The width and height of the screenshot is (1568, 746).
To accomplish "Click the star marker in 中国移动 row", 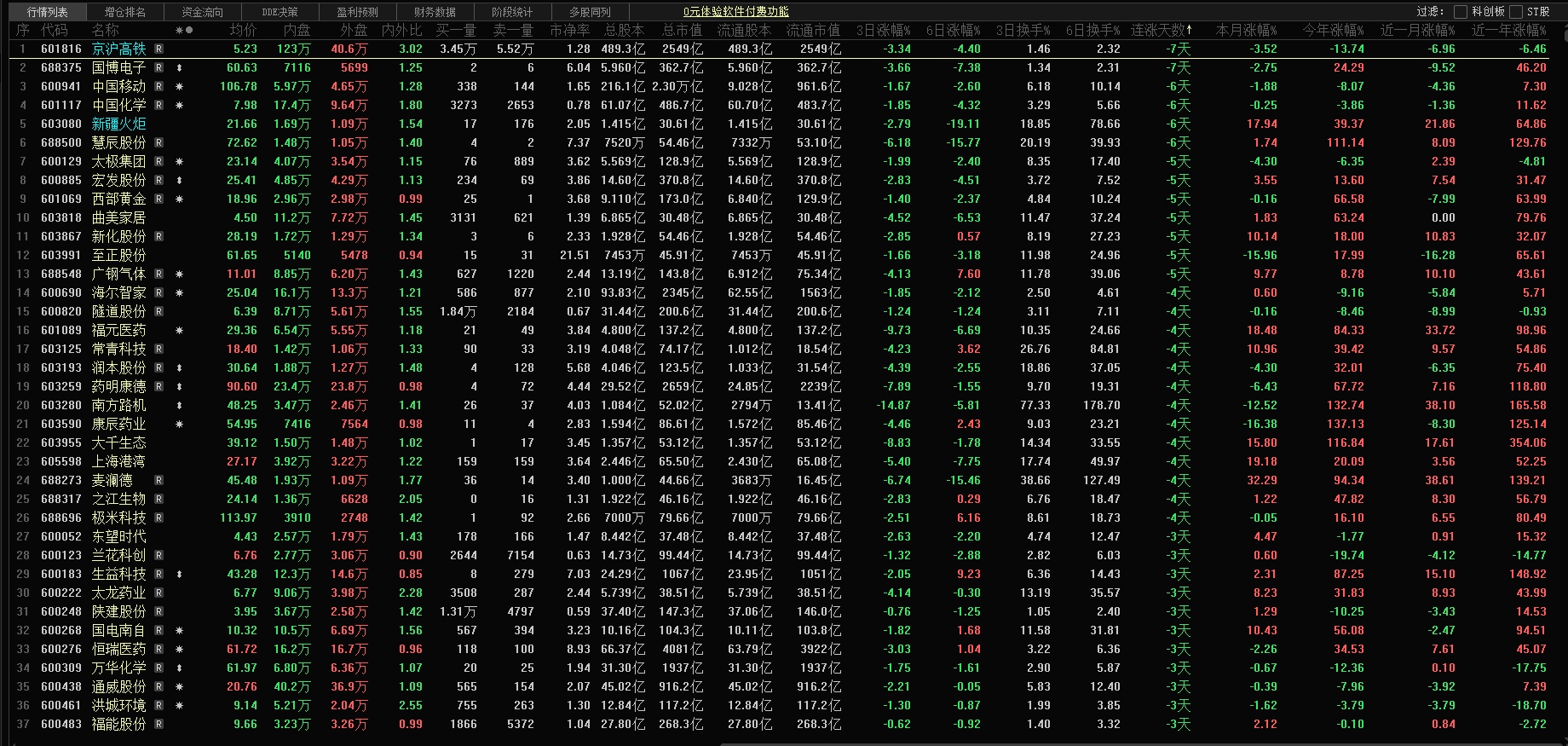I will click(x=179, y=87).
